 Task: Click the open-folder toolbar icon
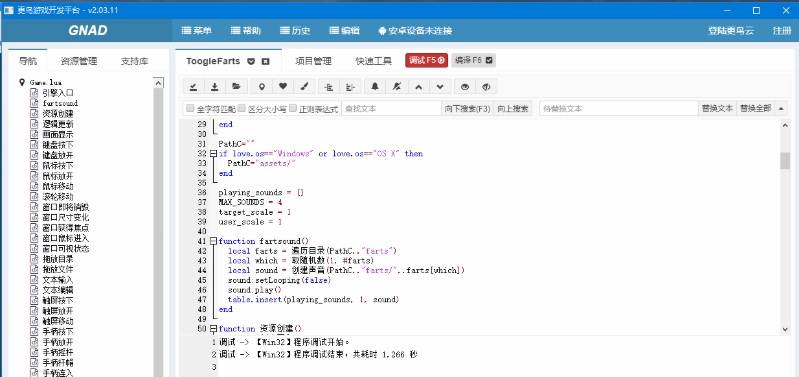[236, 87]
